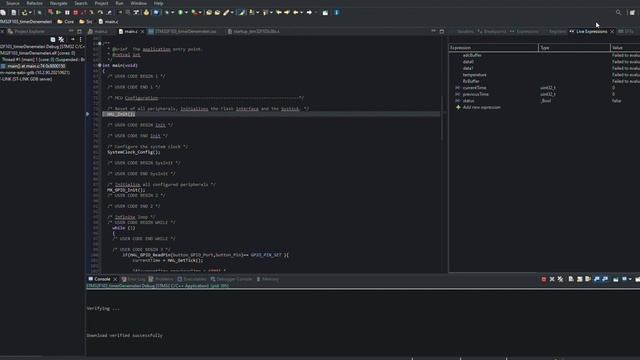The width and height of the screenshot is (640, 360).
Task: Open dropdown next to back navigation arrow
Action: click(x=302, y=13)
